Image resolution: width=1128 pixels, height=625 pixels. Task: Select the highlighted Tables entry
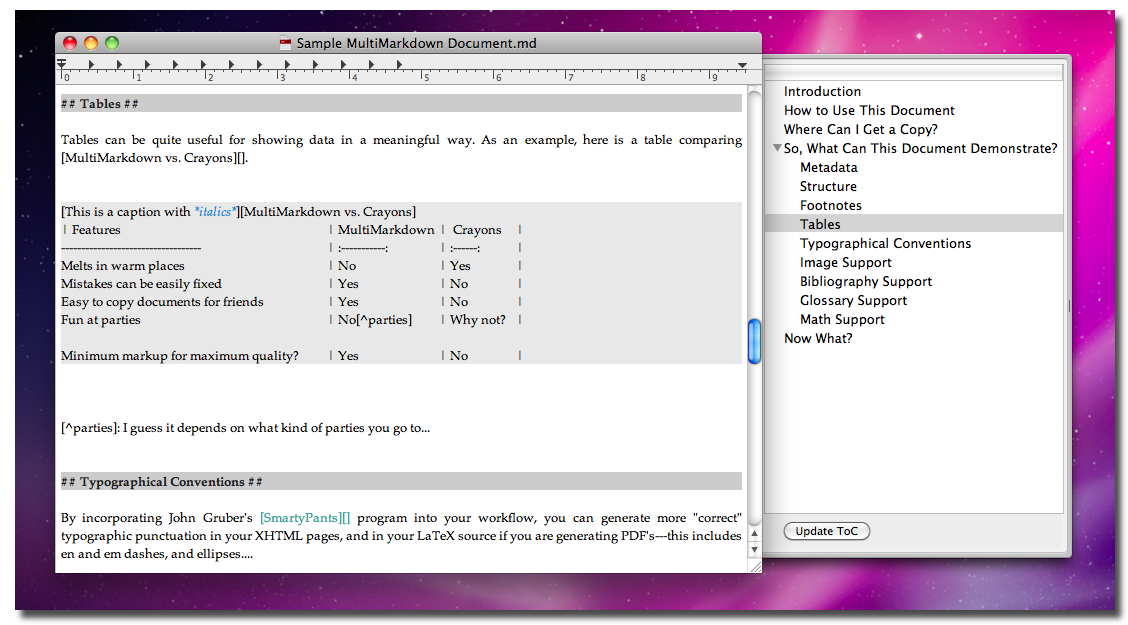point(914,224)
